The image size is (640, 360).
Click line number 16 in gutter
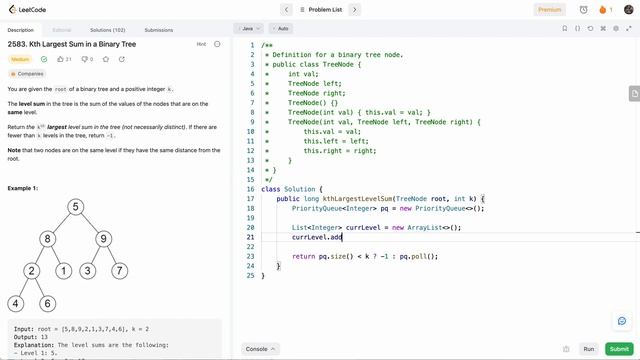tap(251, 189)
